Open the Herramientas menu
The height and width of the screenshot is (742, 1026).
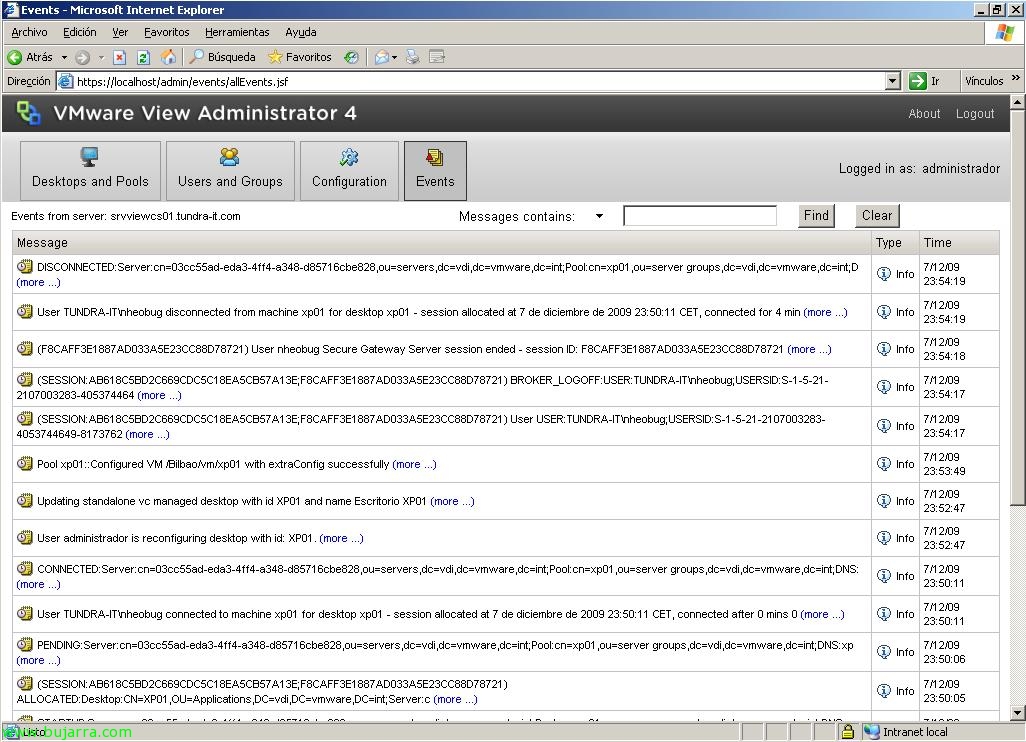pos(237,32)
